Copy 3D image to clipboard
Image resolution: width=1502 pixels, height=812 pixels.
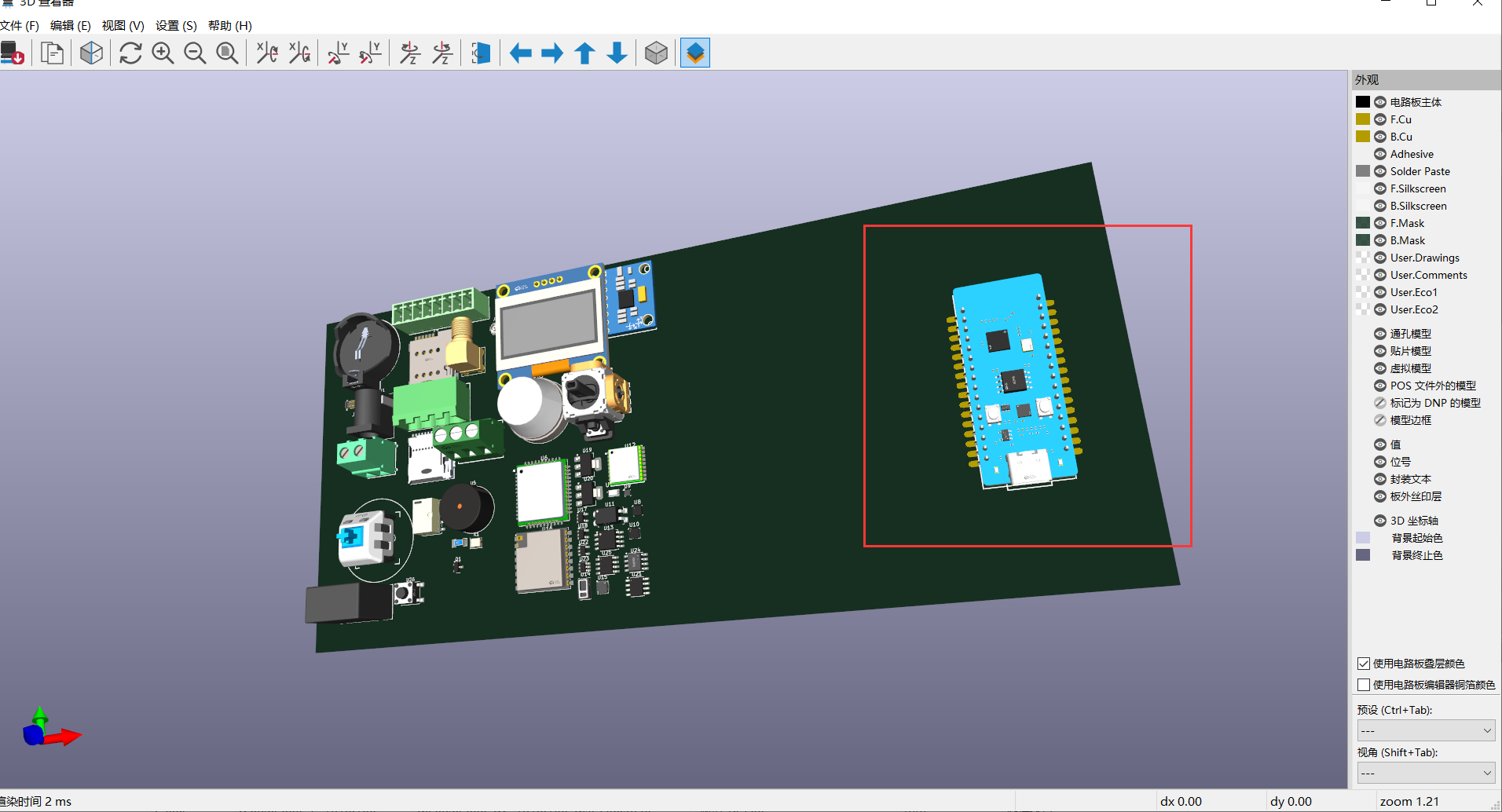(52, 53)
